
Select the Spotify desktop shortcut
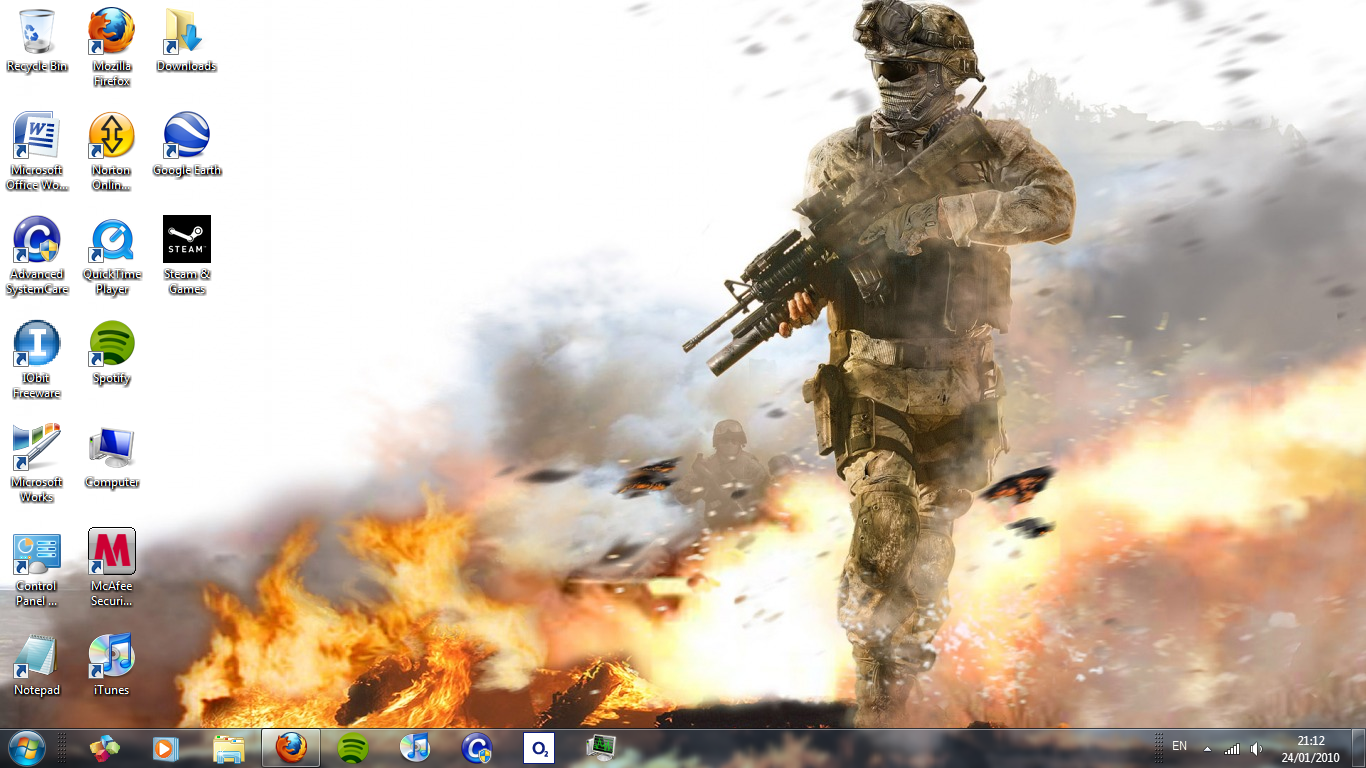(x=112, y=353)
